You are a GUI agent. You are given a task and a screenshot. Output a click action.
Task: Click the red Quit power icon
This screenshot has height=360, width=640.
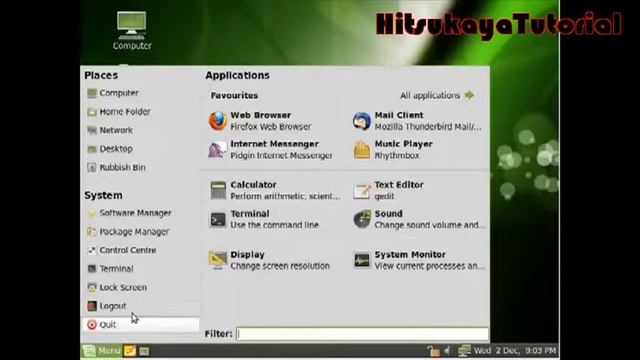[92, 324]
